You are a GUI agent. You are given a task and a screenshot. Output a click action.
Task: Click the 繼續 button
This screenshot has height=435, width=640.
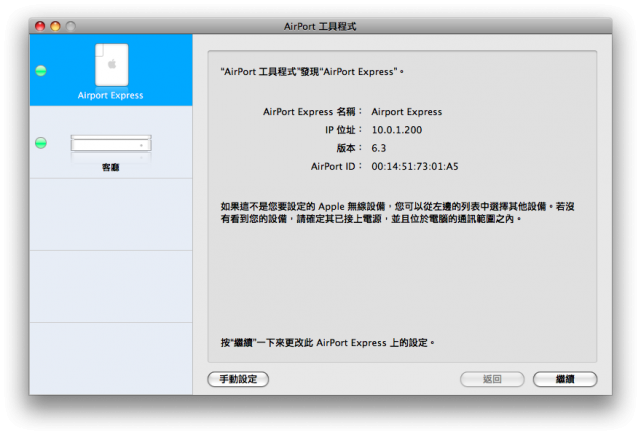(565, 379)
